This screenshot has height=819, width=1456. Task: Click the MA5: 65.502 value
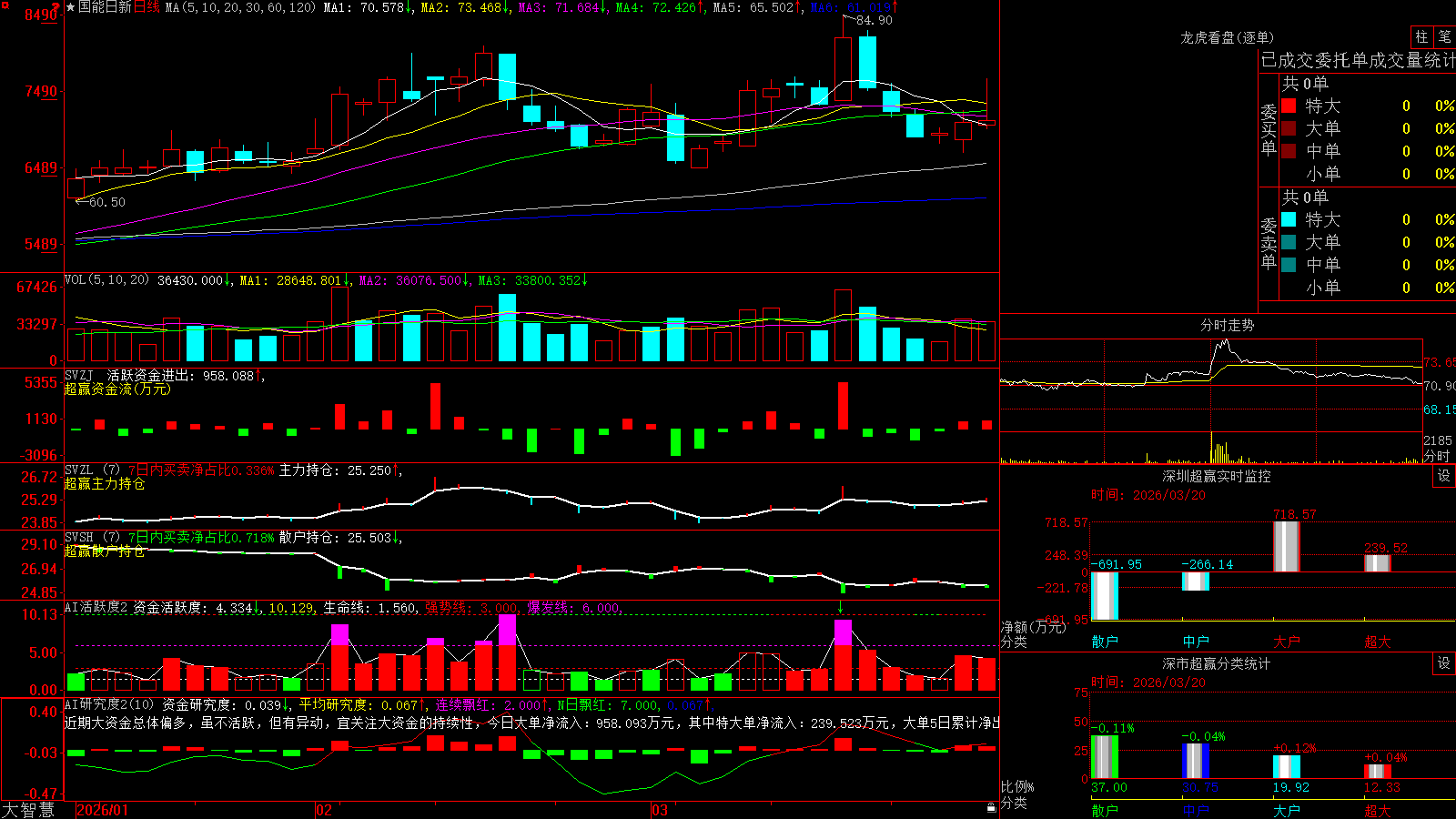click(758, 7)
